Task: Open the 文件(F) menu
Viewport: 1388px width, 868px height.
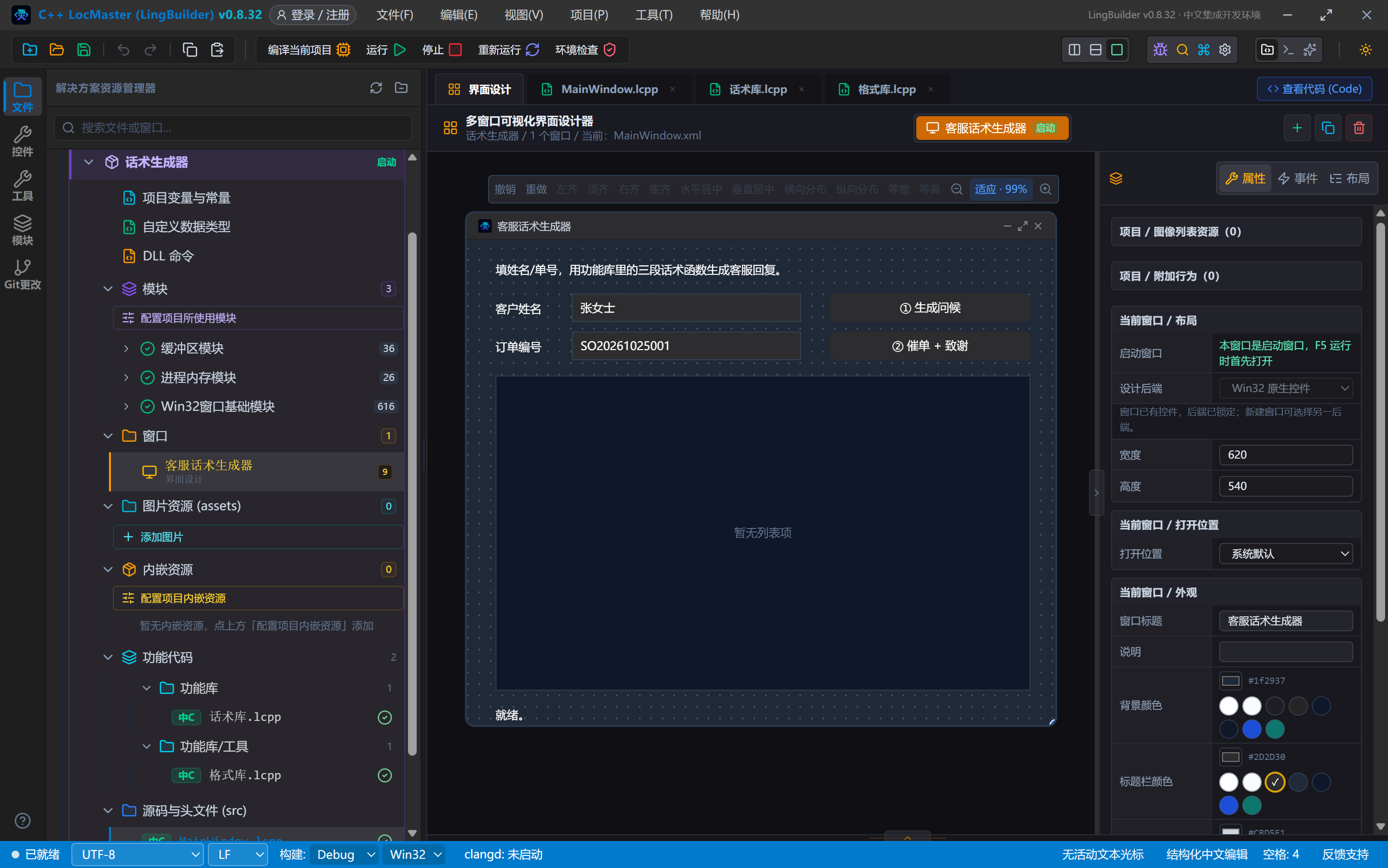Action: coord(395,15)
